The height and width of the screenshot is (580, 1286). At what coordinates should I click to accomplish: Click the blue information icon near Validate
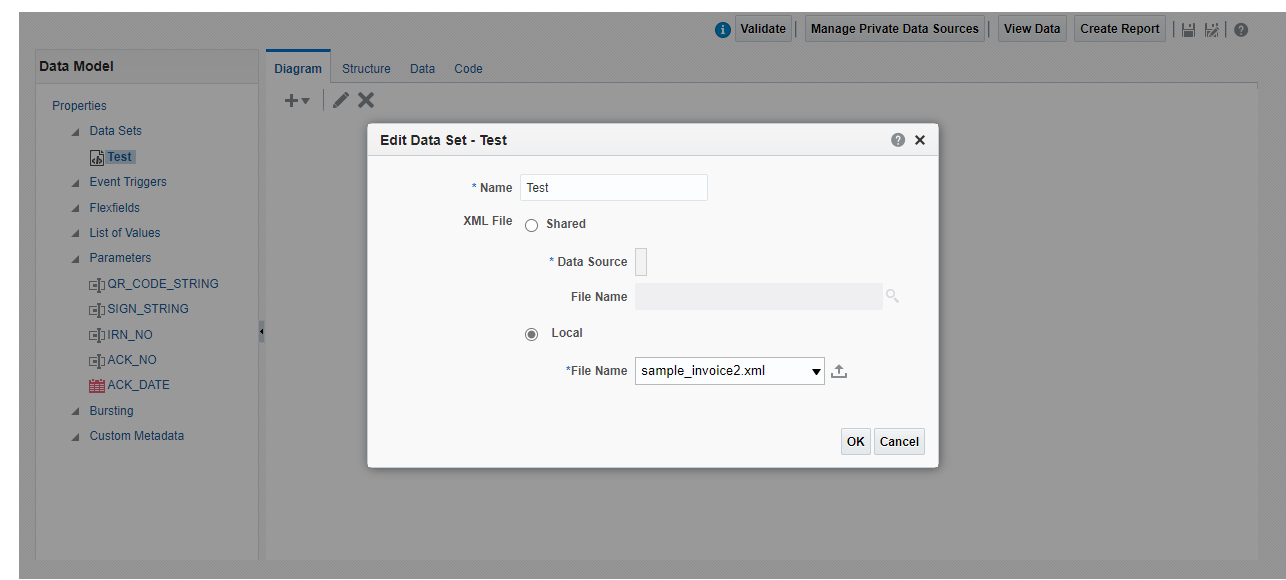tap(723, 30)
